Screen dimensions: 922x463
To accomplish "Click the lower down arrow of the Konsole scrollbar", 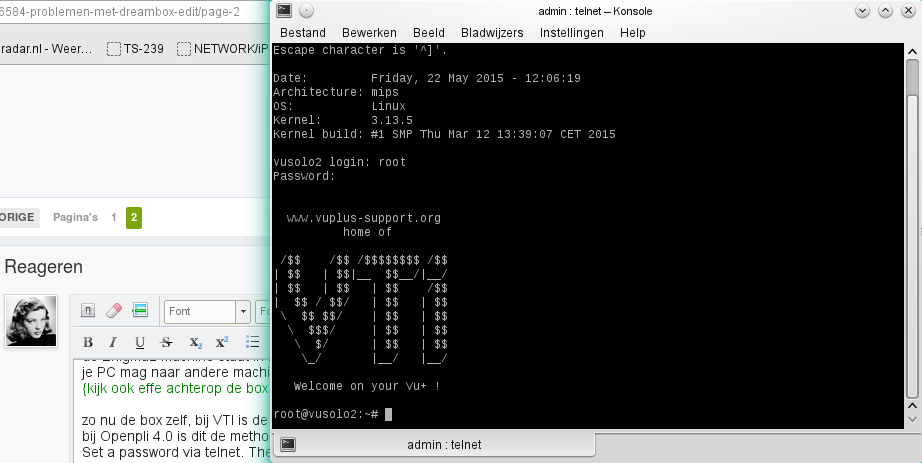I will pyautogui.click(x=913, y=419).
